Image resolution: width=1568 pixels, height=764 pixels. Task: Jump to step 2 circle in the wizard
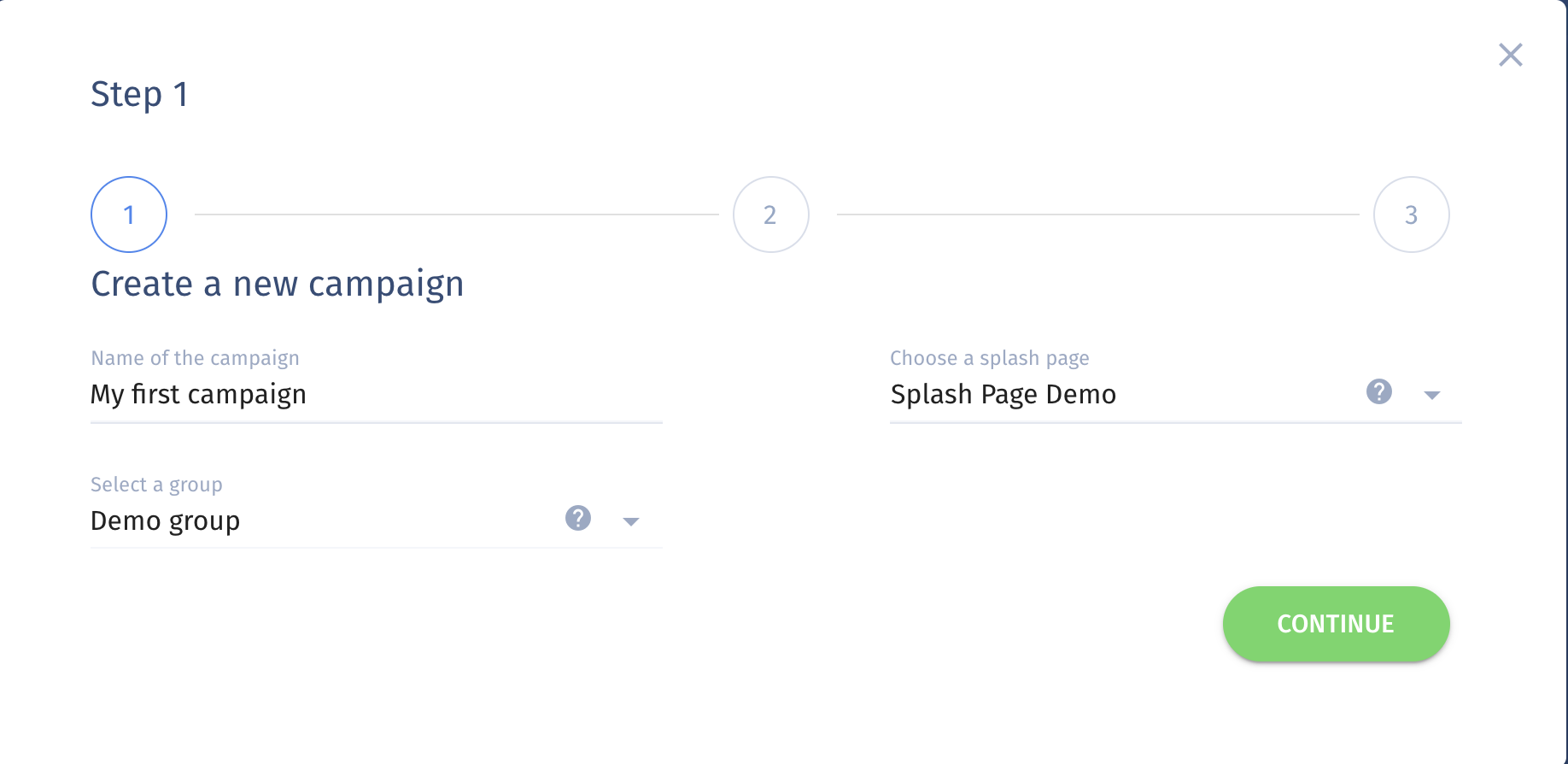coord(770,215)
